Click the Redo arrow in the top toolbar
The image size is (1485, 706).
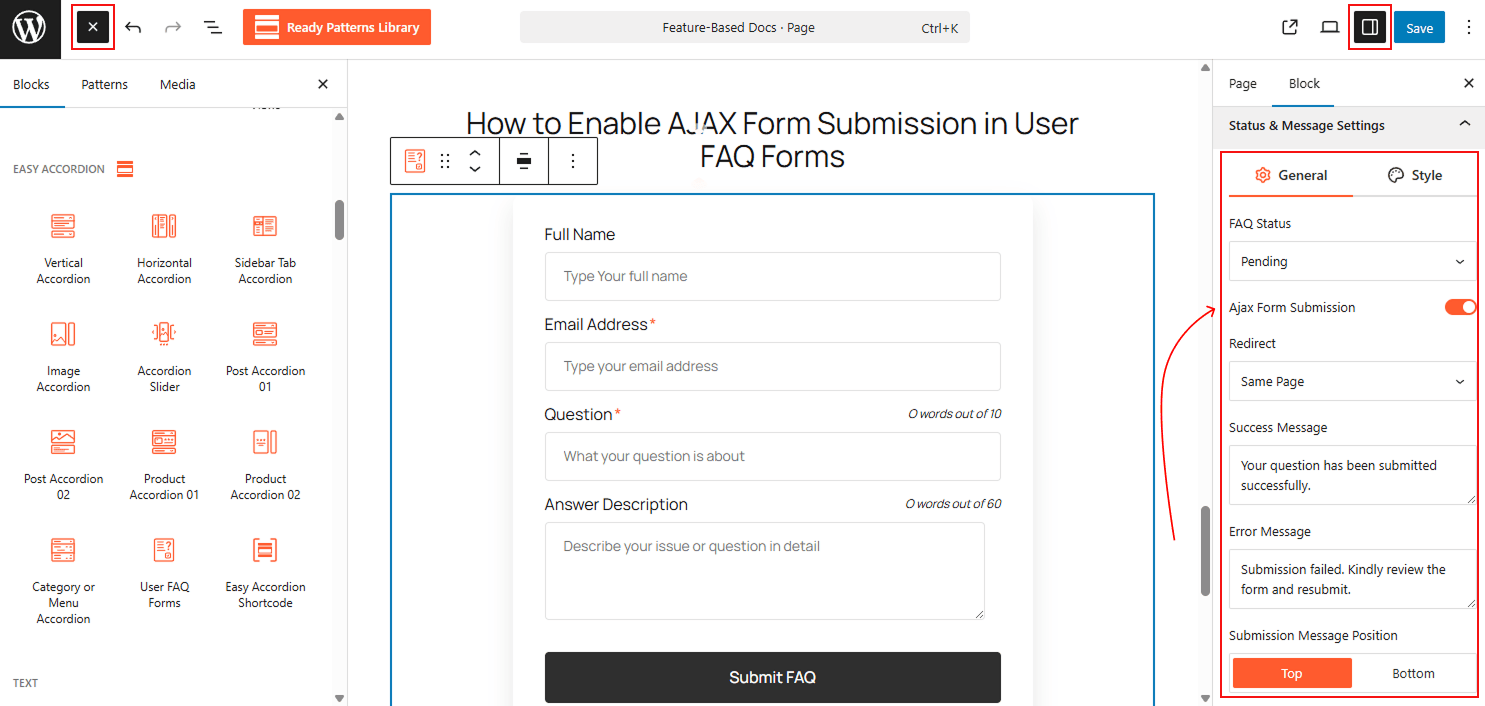tap(172, 27)
